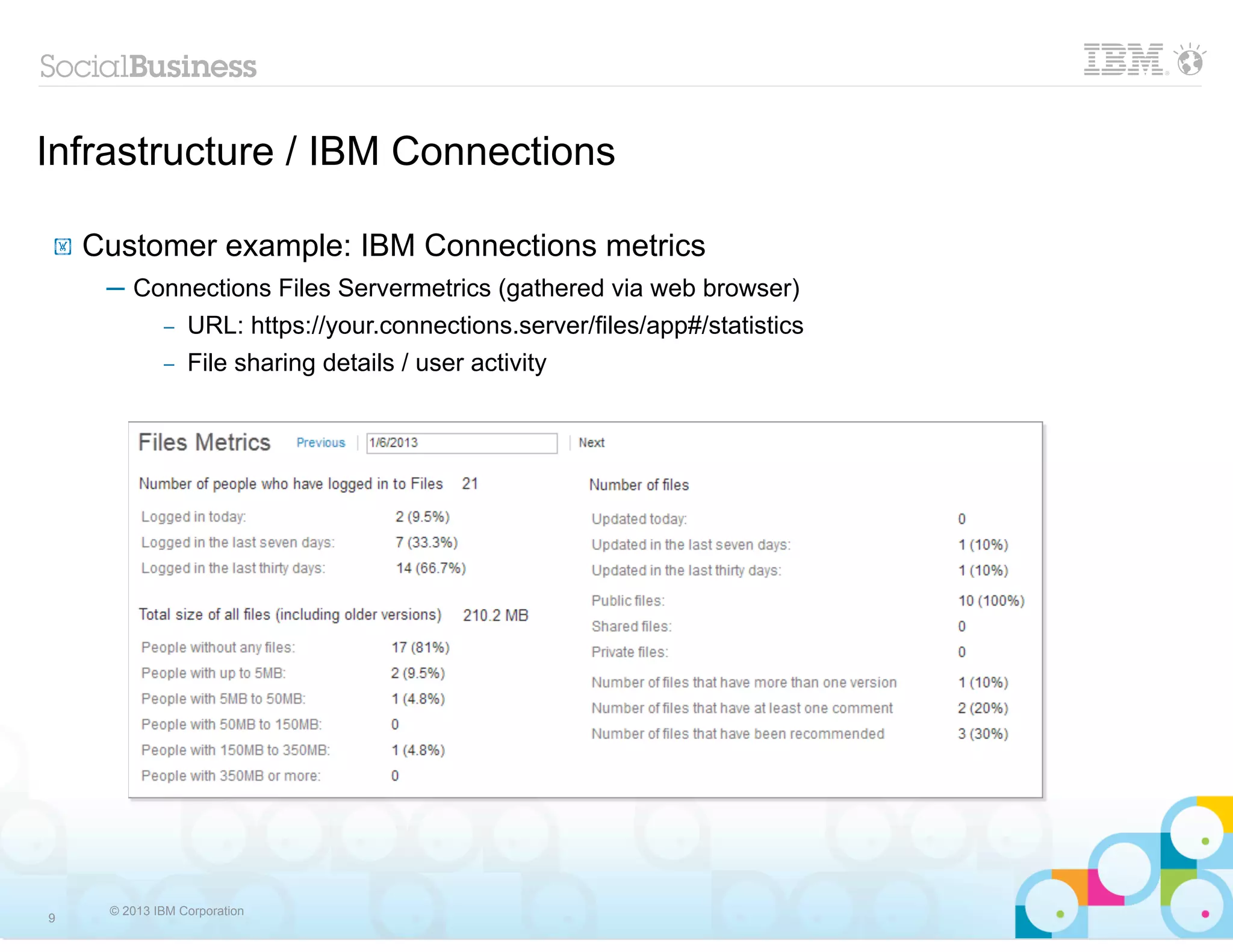Viewport: 1233px width, 952px height.
Task: Click 'Logged in today:' label
Action: tap(193, 517)
